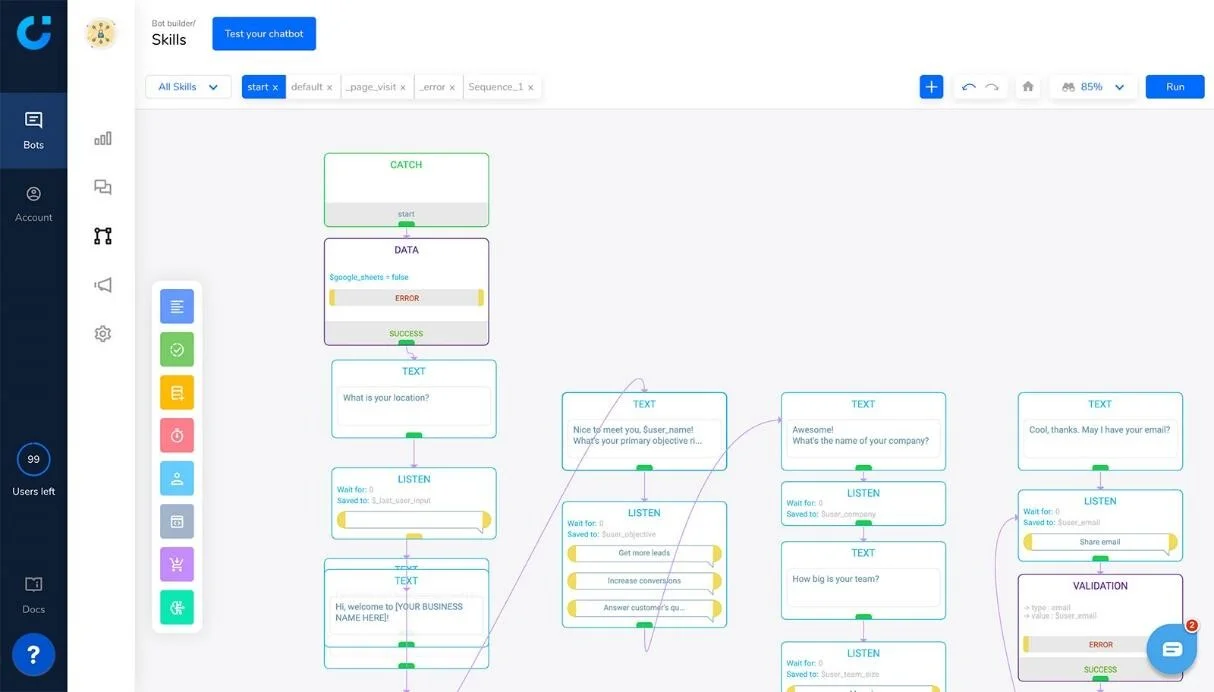This screenshot has height=692, width=1214.
Task: Switch to the Sequence_1 skill tab
Action: (x=495, y=87)
